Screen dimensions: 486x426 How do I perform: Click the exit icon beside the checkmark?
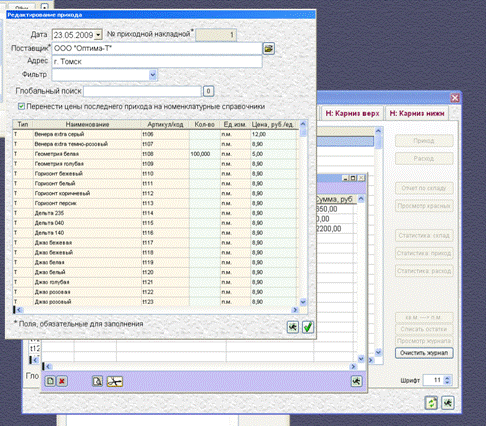click(x=293, y=327)
